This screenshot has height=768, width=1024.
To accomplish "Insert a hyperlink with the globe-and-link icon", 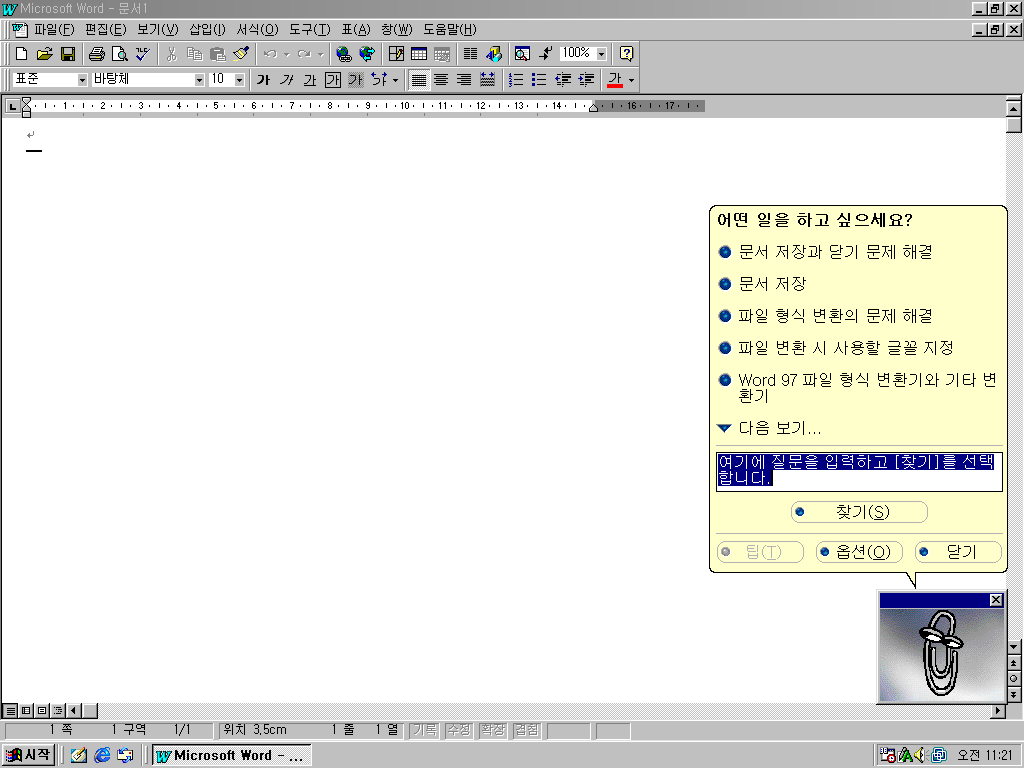I will (344, 54).
